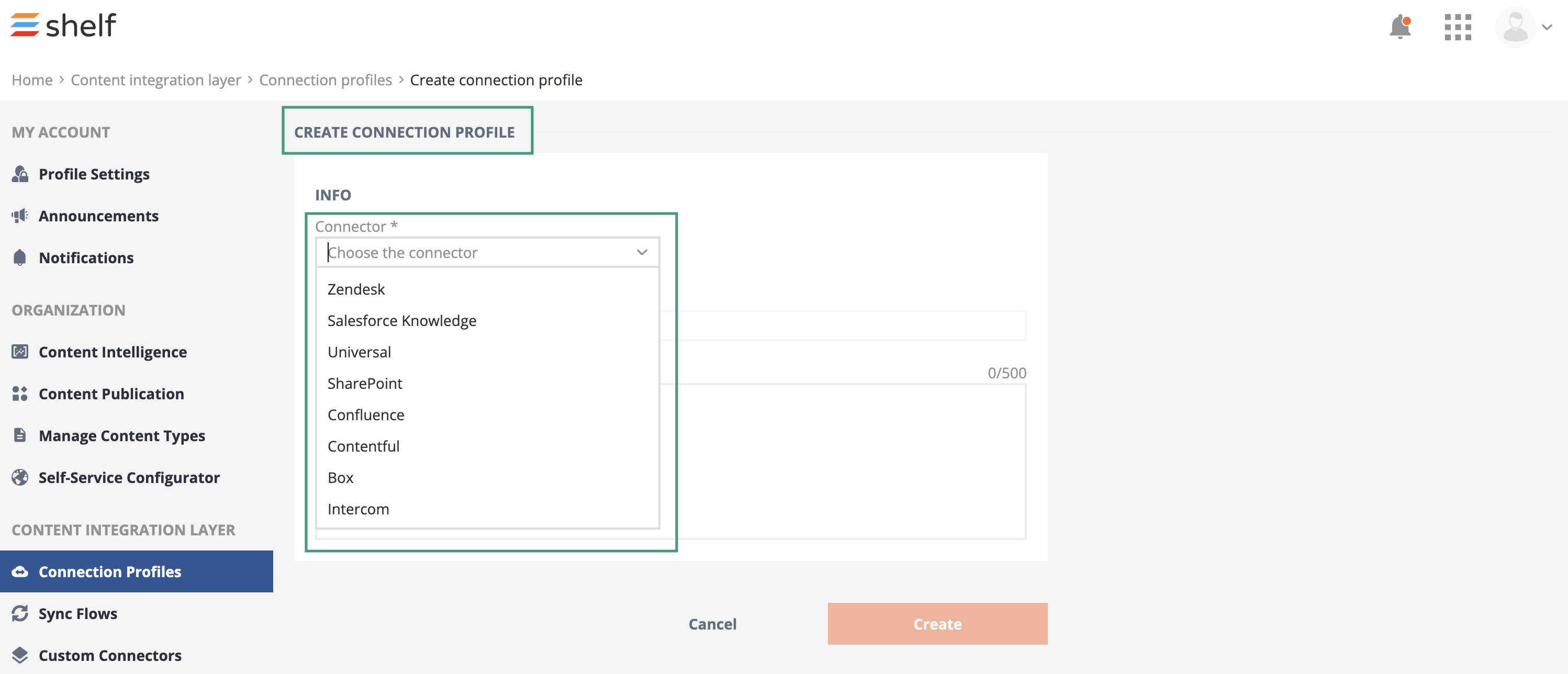This screenshot has width=1568, height=674.
Task: Open Custom Connectors in the sidebar
Action: coord(109,655)
